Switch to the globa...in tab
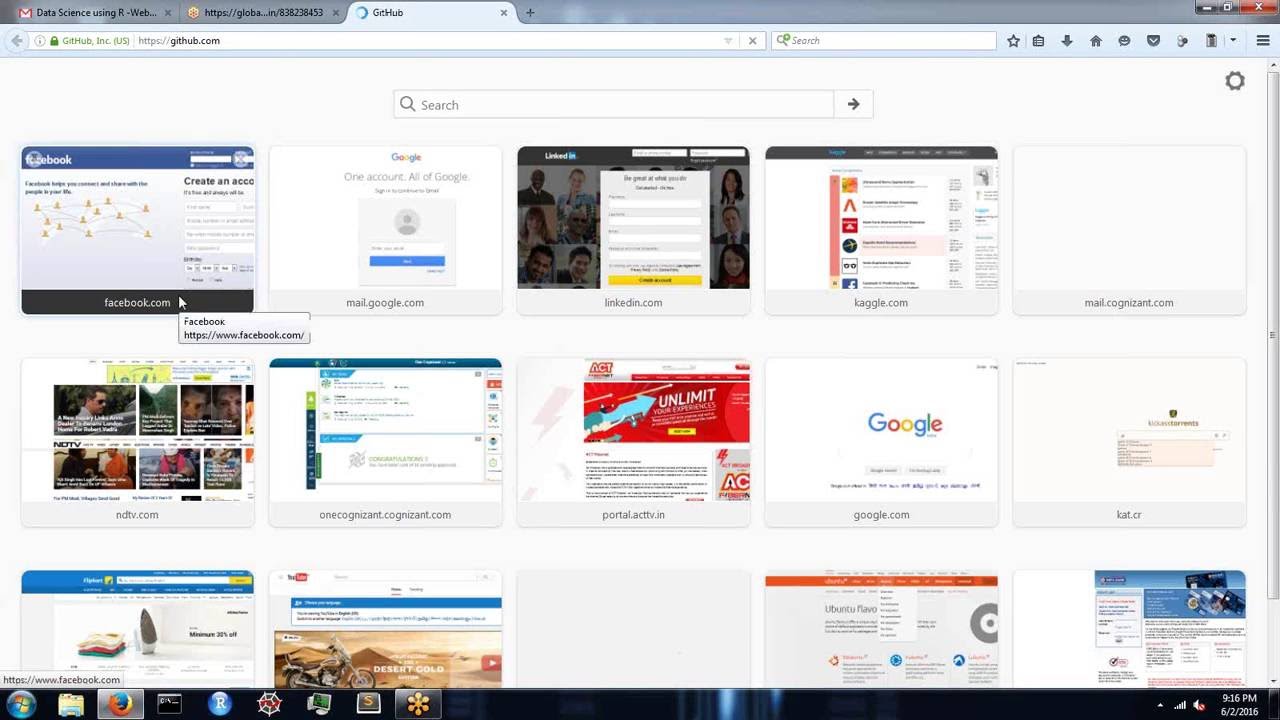The height and width of the screenshot is (720, 1280). tap(263, 13)
